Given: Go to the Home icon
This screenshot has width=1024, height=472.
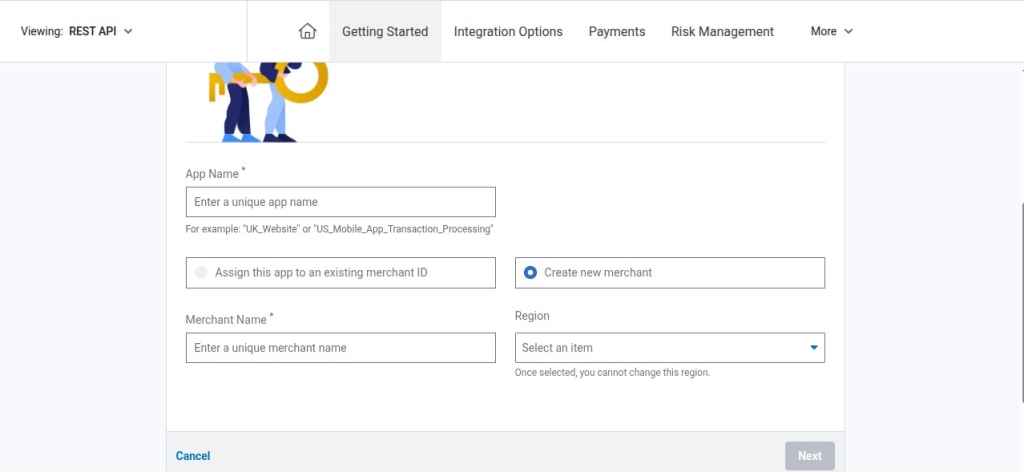Looking at the screenshot, I should click(x=307, y=31).
